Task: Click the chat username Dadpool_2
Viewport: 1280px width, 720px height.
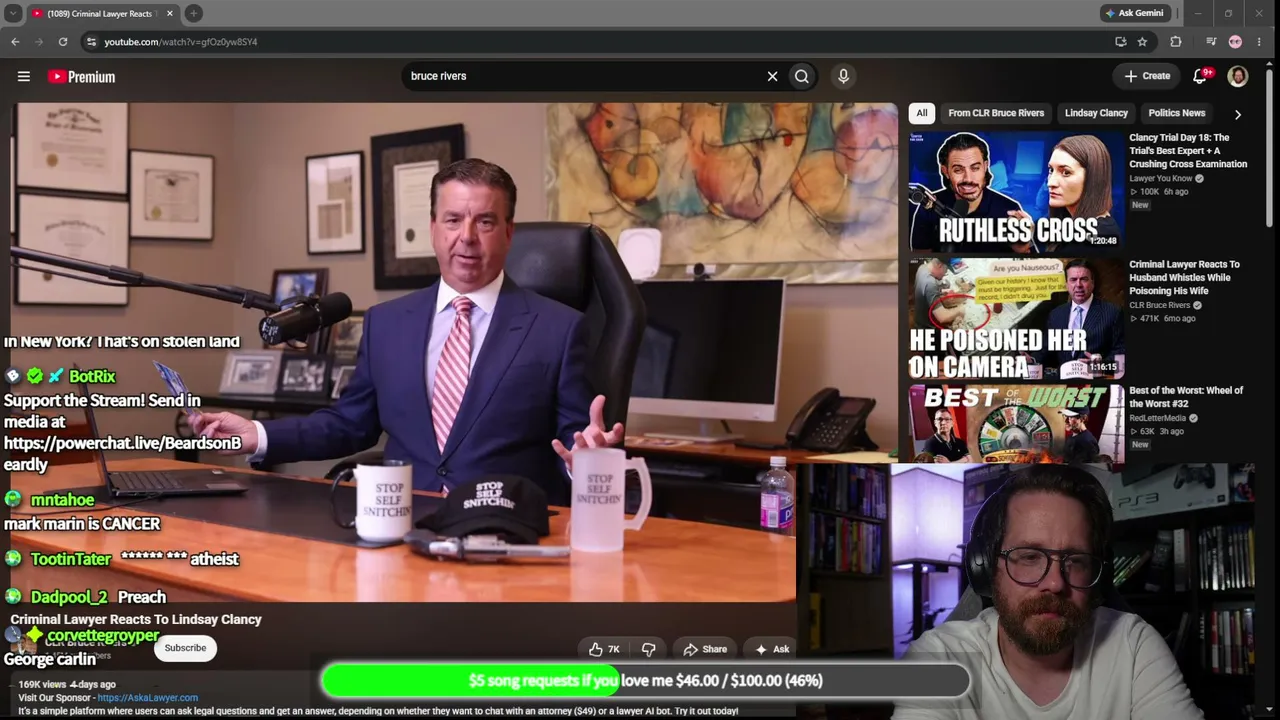Action: 68,597
